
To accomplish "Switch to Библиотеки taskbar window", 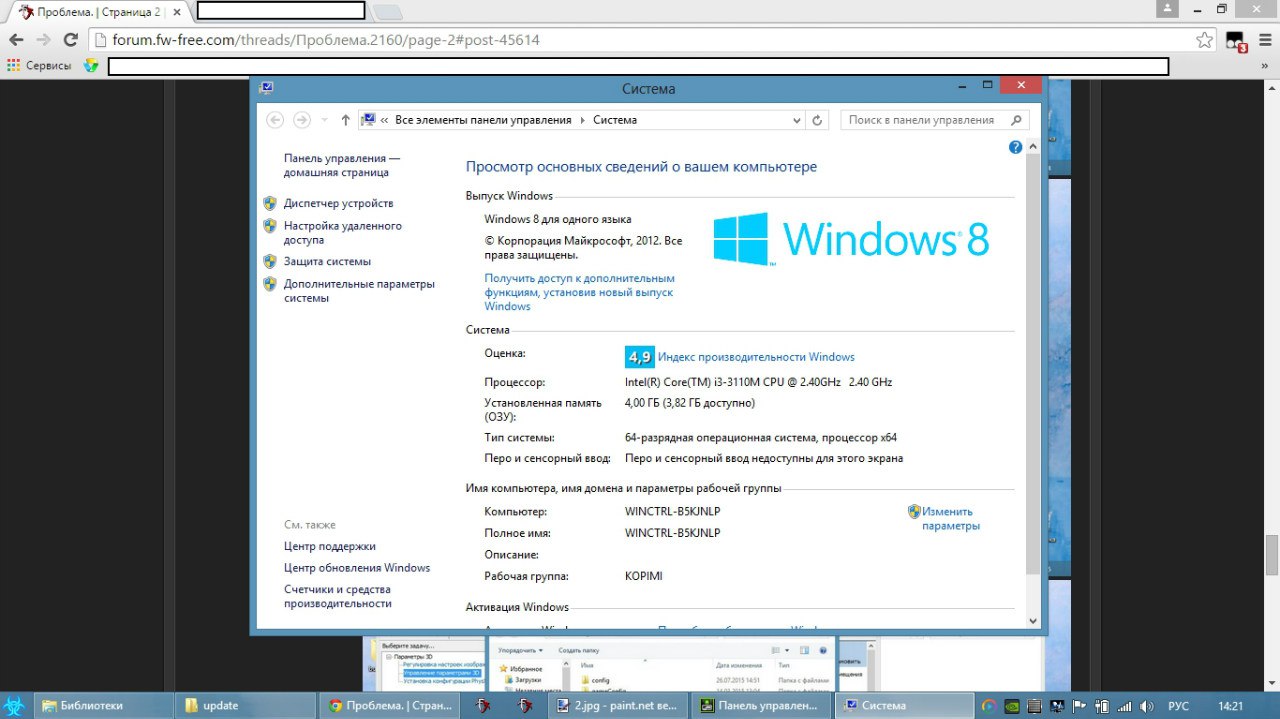I will pyautogui.click(x=102, y=705).
